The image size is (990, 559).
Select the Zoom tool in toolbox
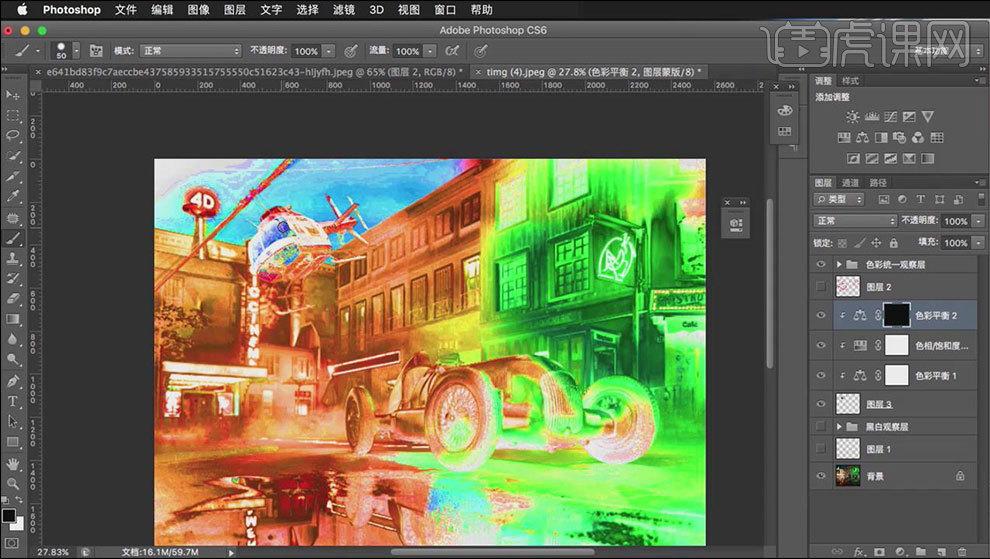(12, 484)
